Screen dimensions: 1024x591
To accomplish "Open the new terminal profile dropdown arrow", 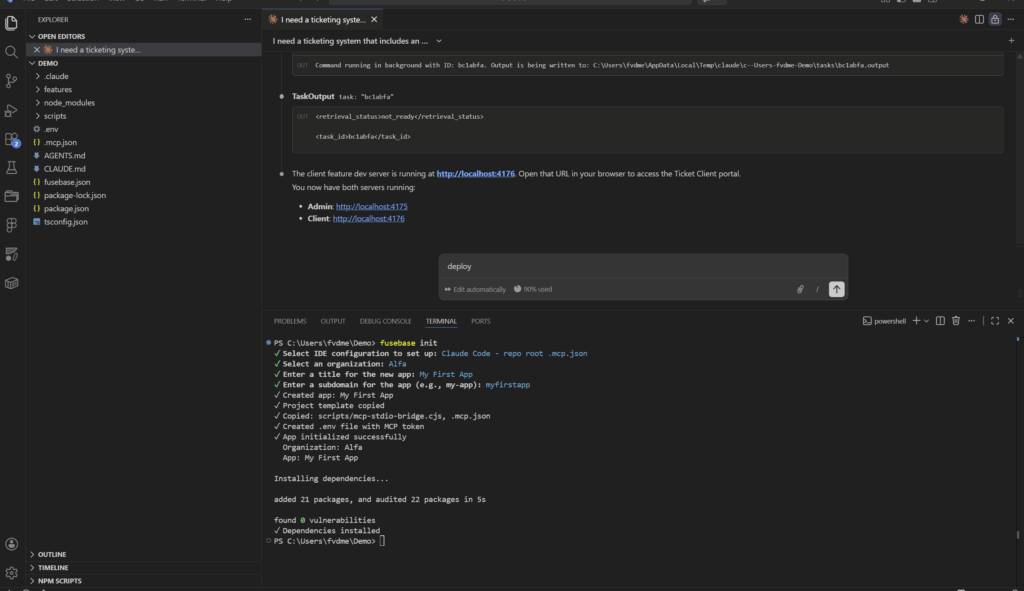I will [927, 321].
